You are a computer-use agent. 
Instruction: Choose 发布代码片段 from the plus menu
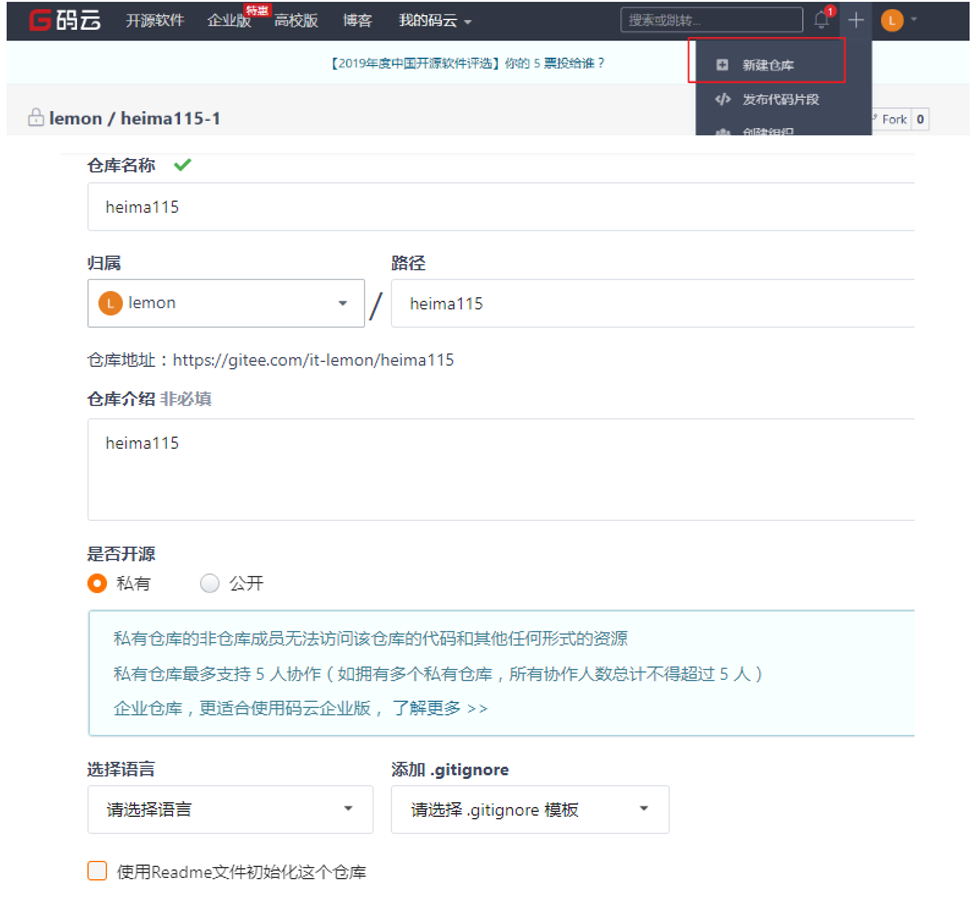click(x=781, y=99)
